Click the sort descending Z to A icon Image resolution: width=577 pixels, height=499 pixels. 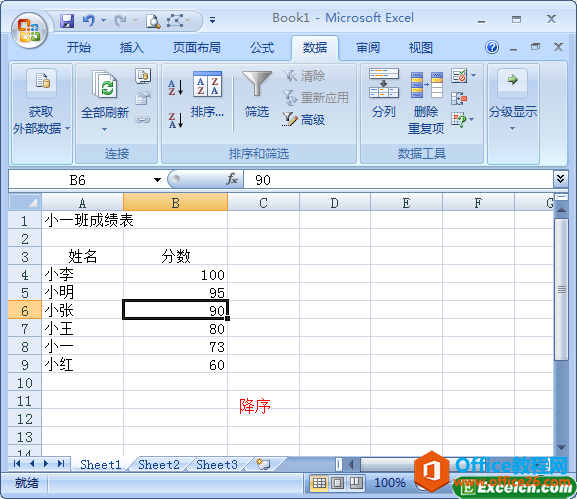[176, 120]
